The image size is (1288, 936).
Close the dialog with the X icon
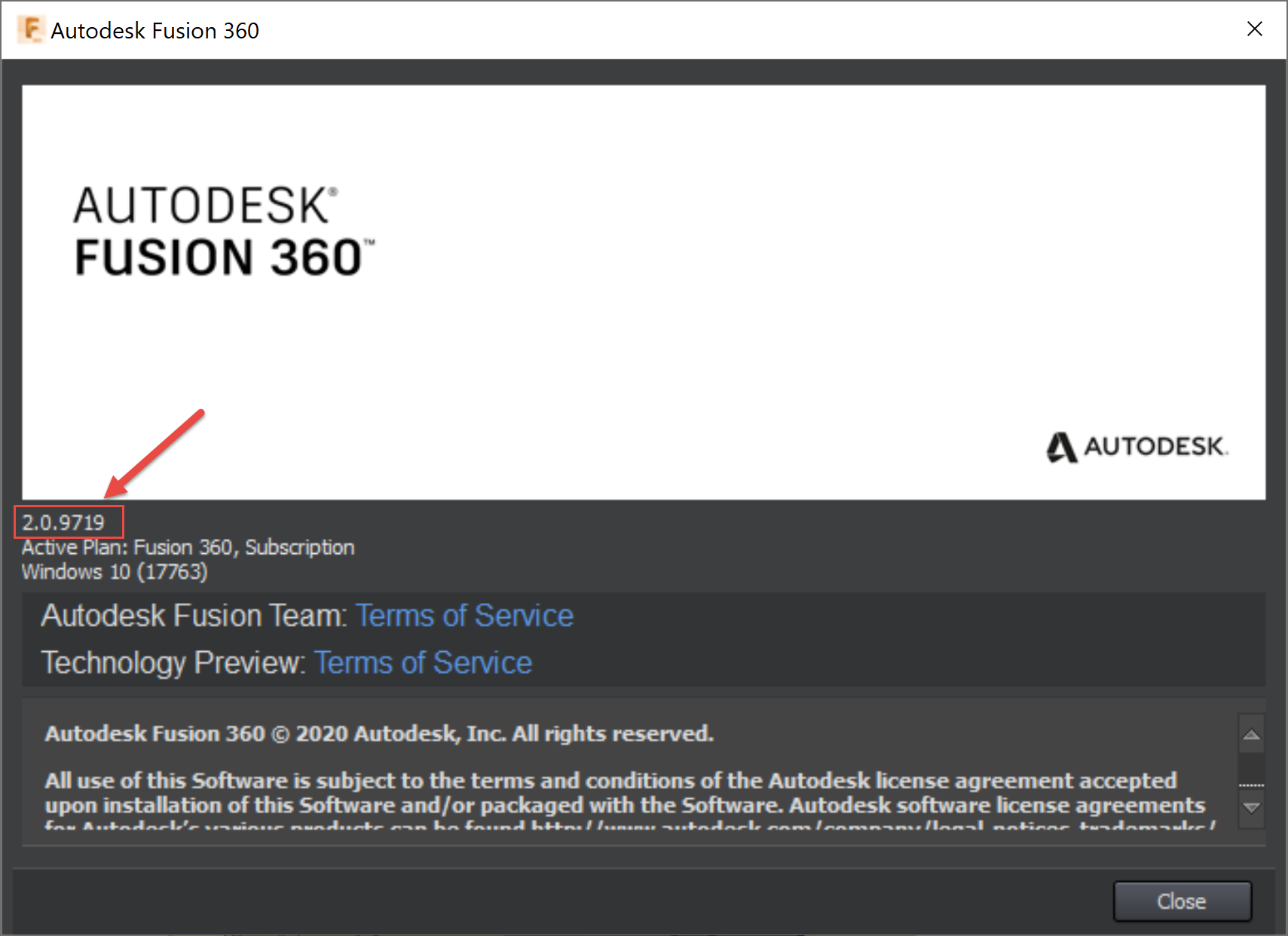(x=1255, y=29)
